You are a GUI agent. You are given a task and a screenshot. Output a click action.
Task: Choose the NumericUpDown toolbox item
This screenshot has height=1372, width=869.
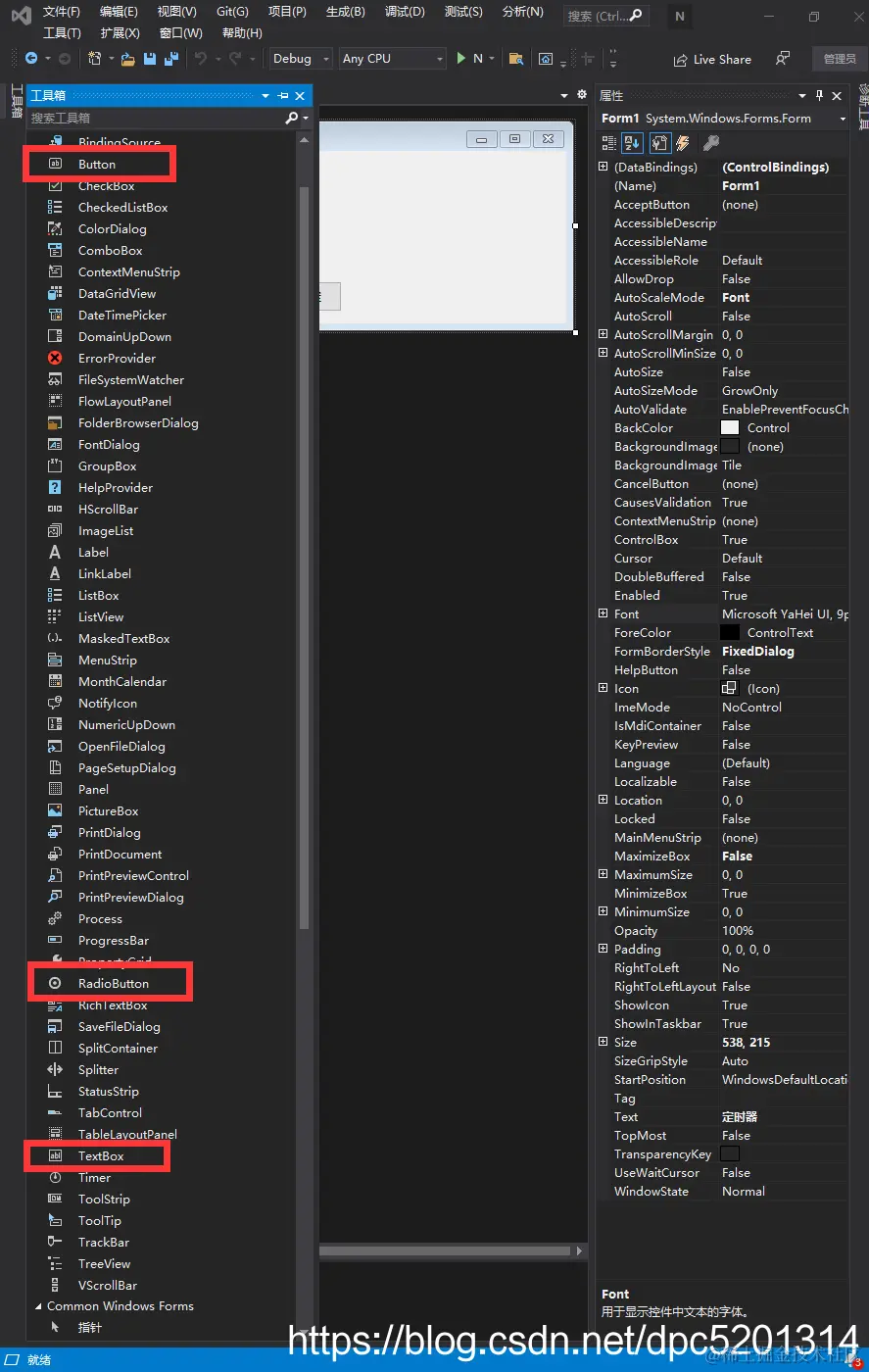pyautogui.click(x=126, y=725)
